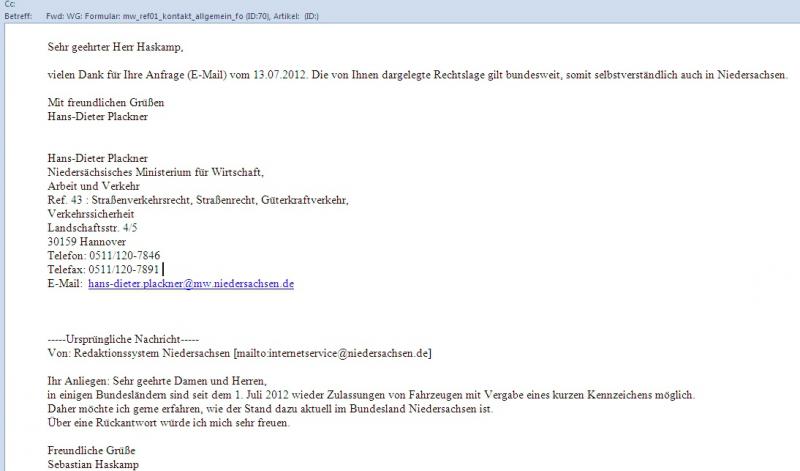Click greeting 'Sehr geehrter Herr Haskamp,'

point(115,47)
